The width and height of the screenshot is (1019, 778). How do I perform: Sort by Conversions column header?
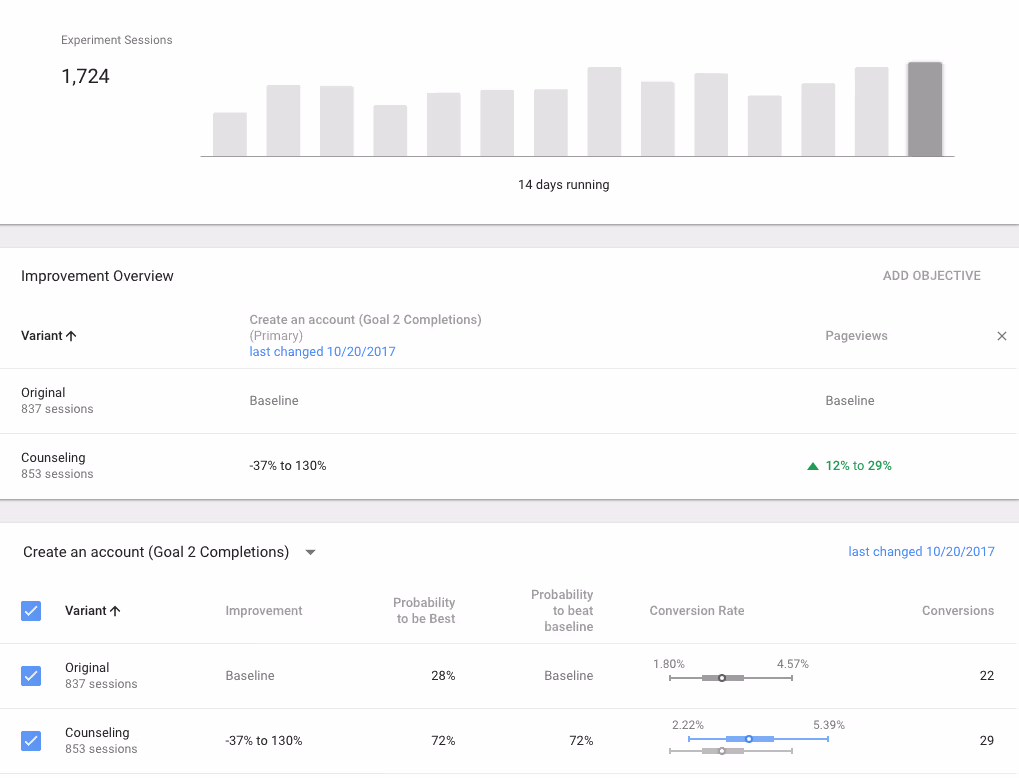tap(957, 611)
